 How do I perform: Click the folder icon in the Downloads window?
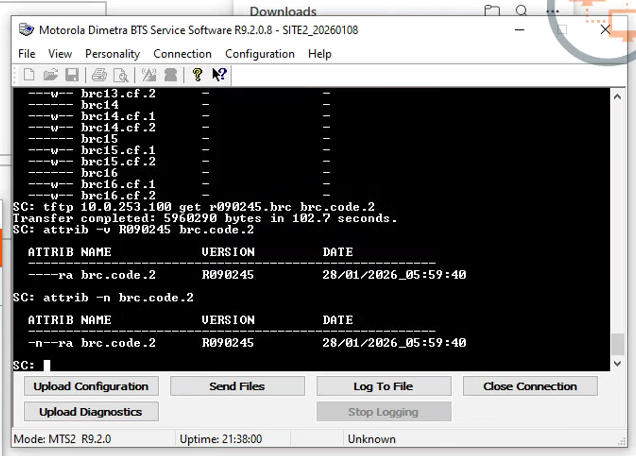click(492, 11)
